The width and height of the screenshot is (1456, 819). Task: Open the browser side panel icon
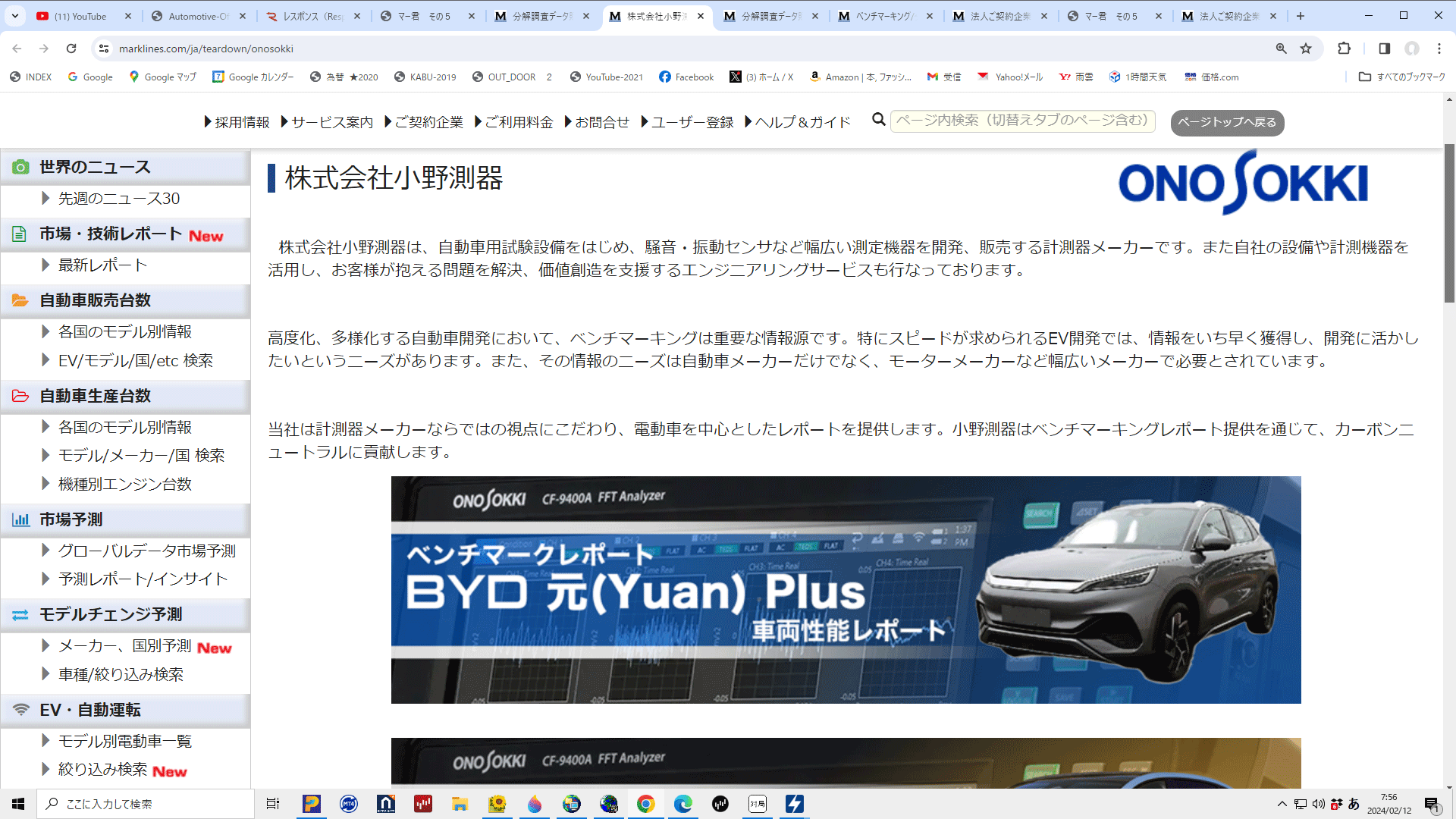(x=1385, y=49)
